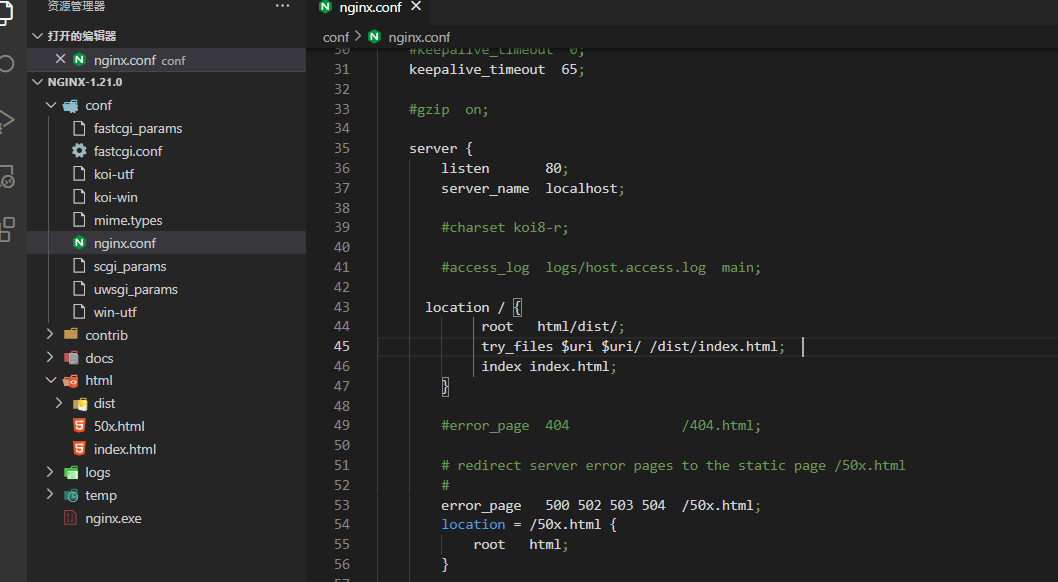The width and height of the screenshot is (1058, 582).
Task: Click the docs folder icon
Action: pos(70,357)
